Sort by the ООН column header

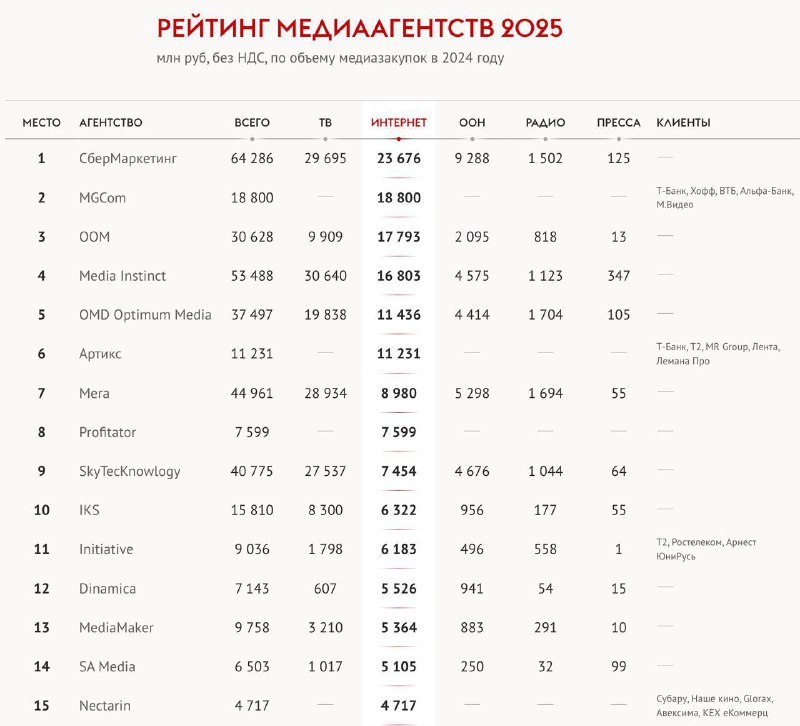pyautogui.click(x=472, y=122)
